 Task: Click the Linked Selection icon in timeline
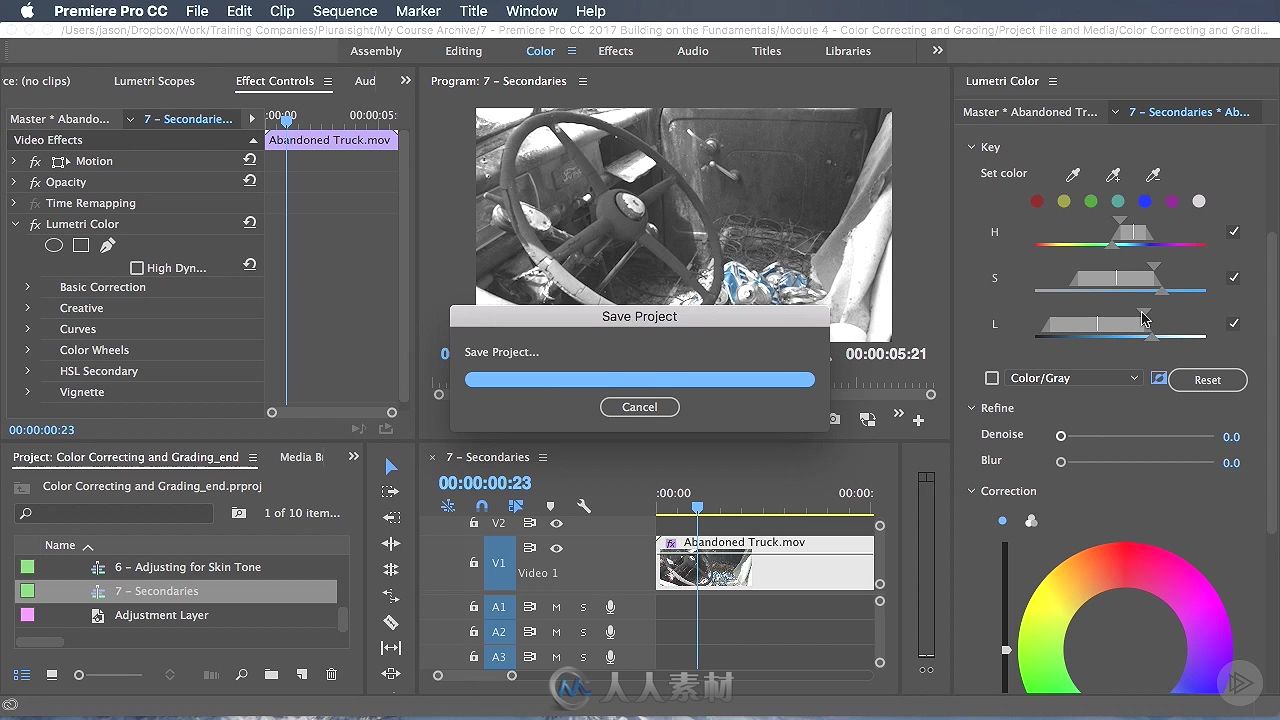(x=516, y=506)
